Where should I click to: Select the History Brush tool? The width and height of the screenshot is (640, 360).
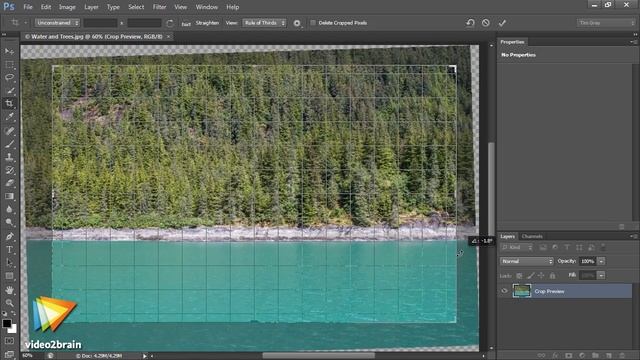pos(9,170)
